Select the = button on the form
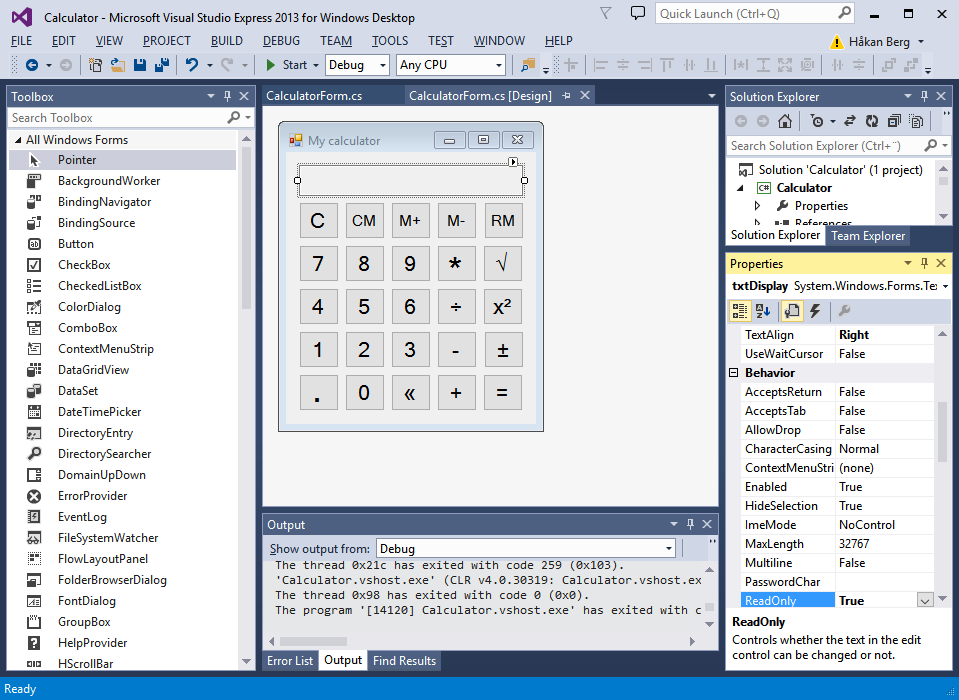Screen dimensions: 959x700 [x=503, y=392]
